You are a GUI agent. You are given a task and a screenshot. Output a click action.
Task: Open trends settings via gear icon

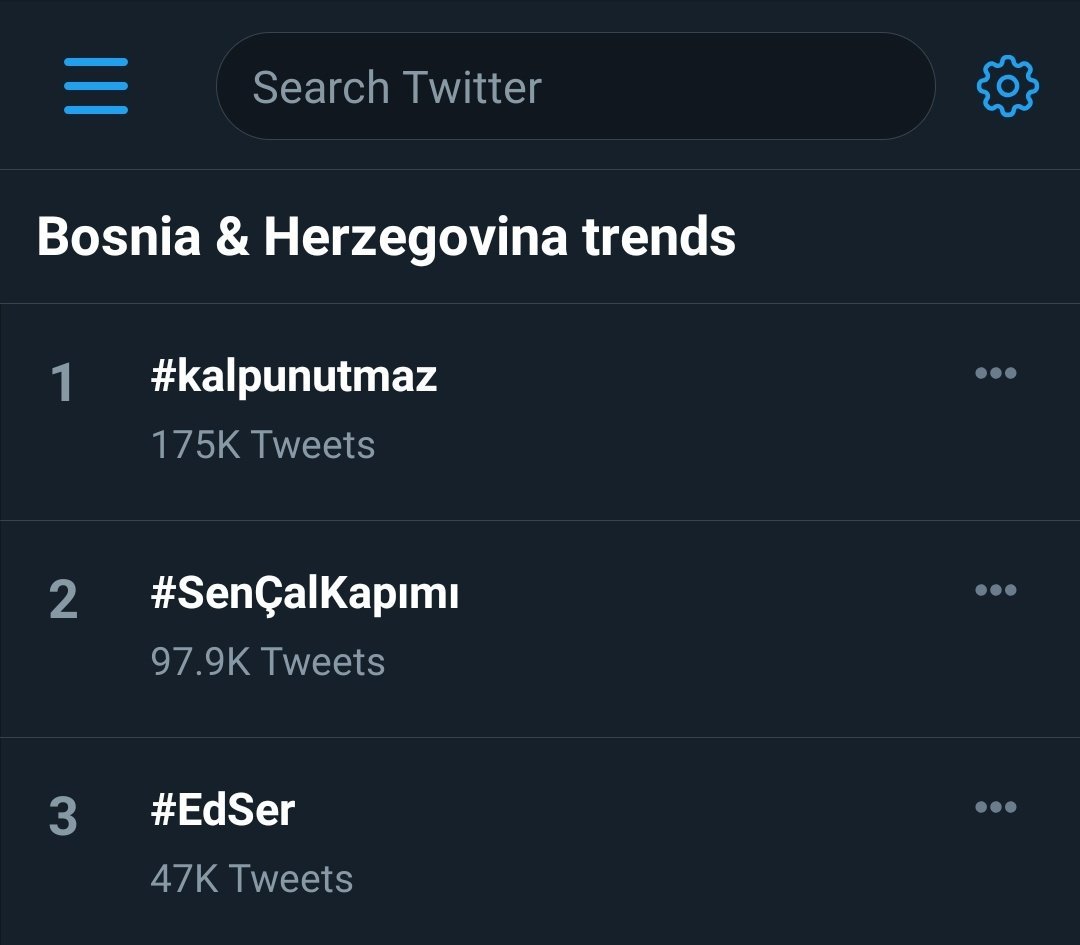pos(1007,86)
